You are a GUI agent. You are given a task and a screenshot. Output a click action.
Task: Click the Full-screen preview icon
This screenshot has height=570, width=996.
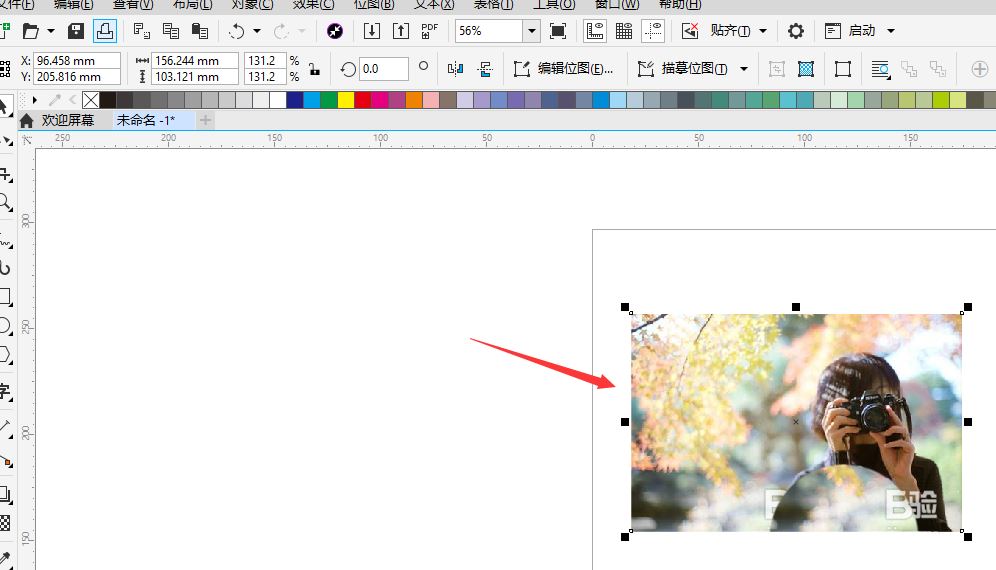click(x=558, y=31)
